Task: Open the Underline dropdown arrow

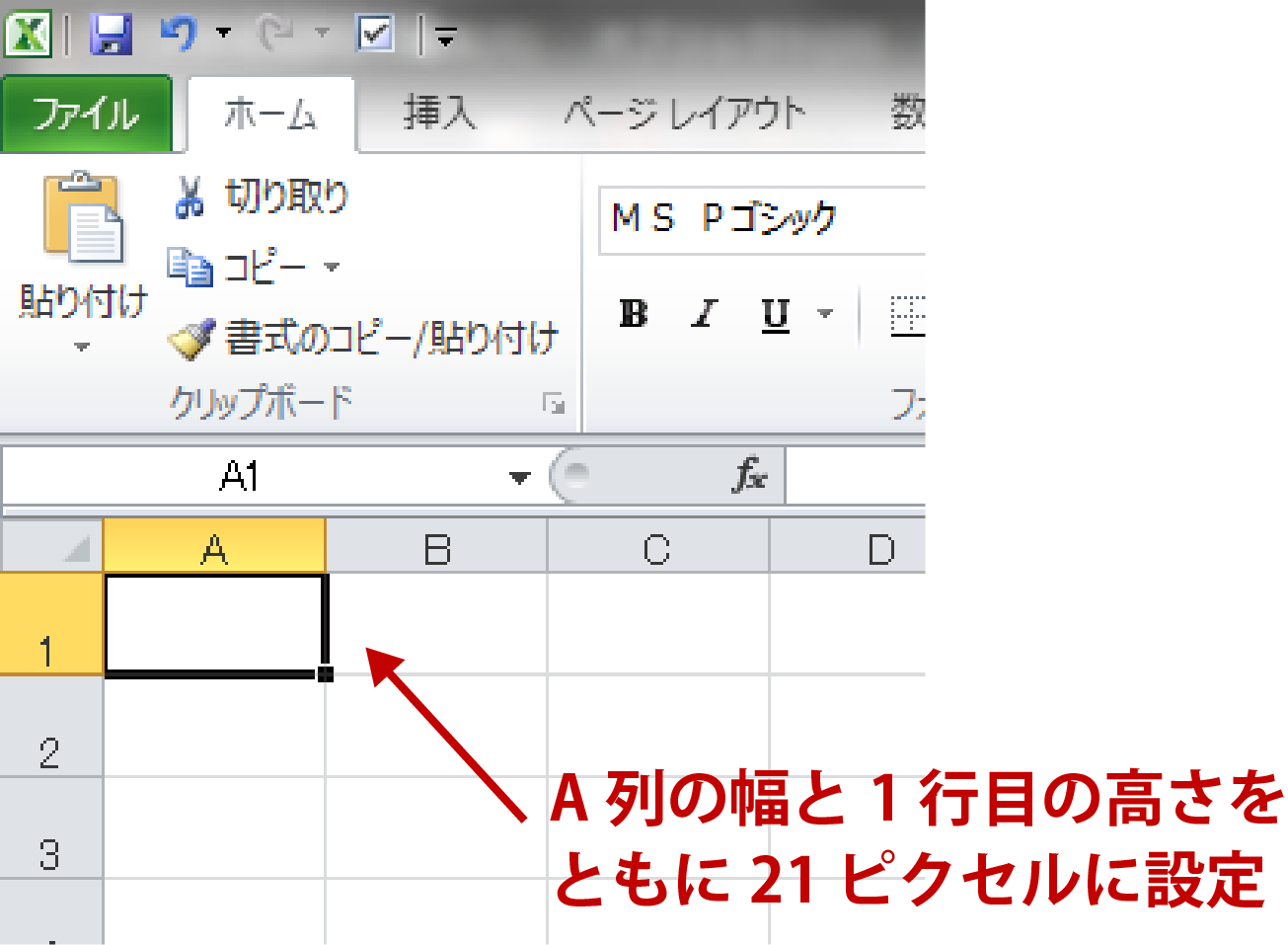Action: click(824, 314)
